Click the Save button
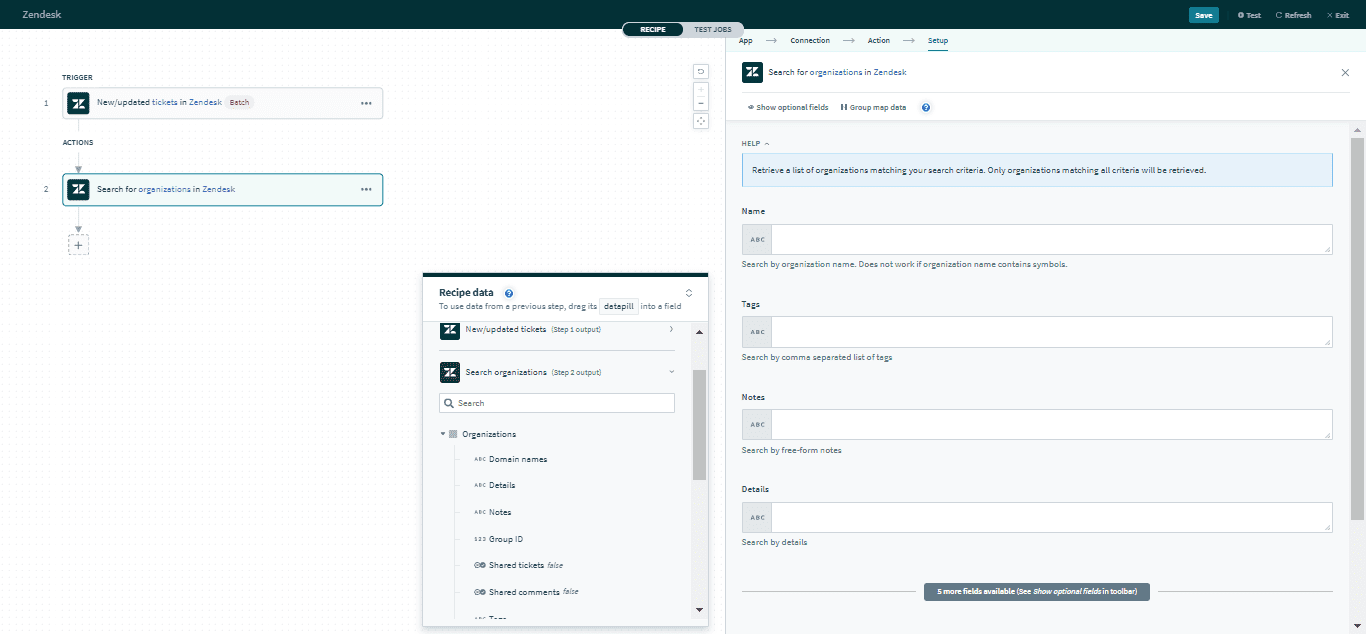 point(1203,14)
